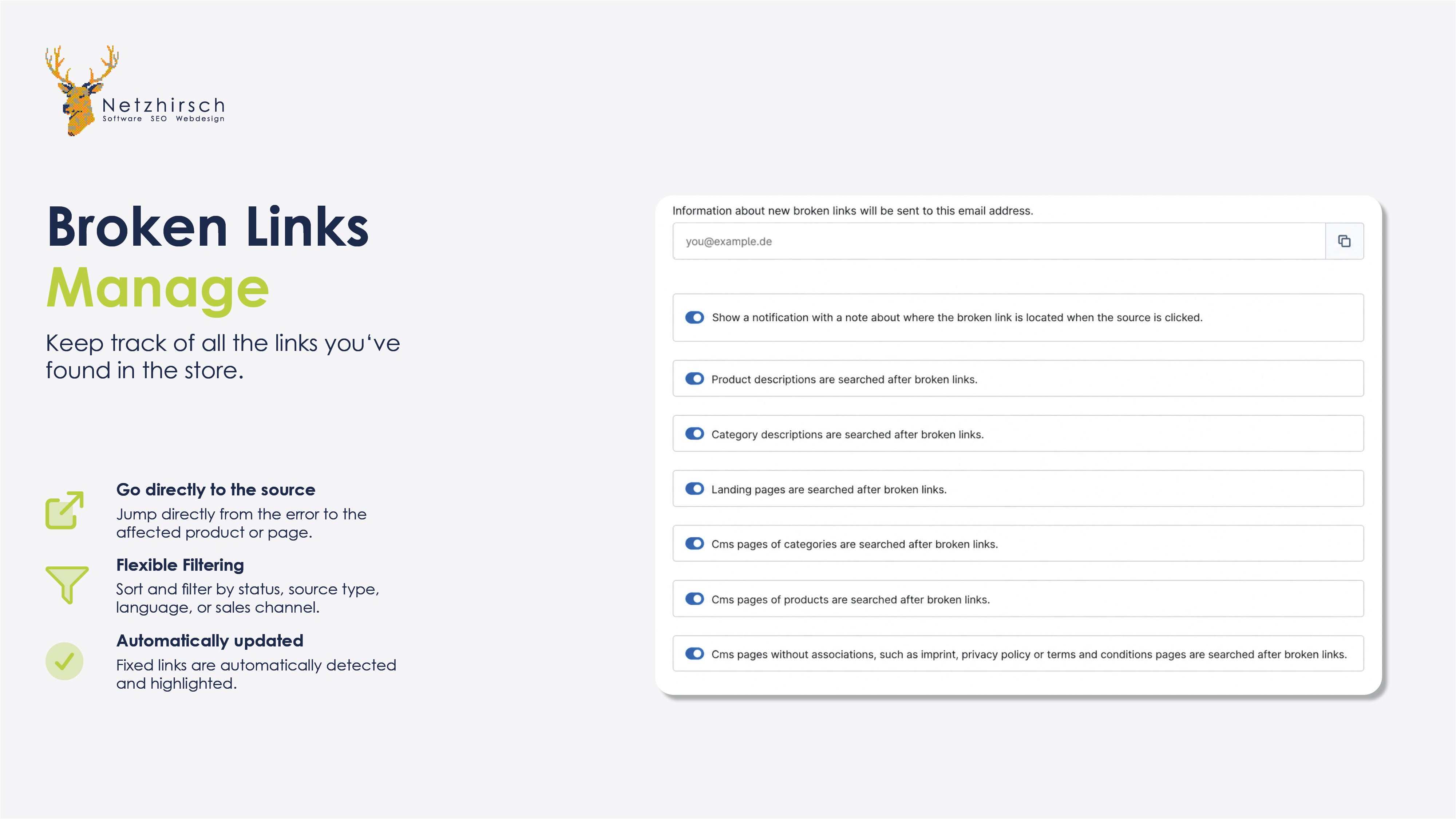Toggle Cms pages without associations switch
Screen dimensions: 1456x819
coord(695,653)
